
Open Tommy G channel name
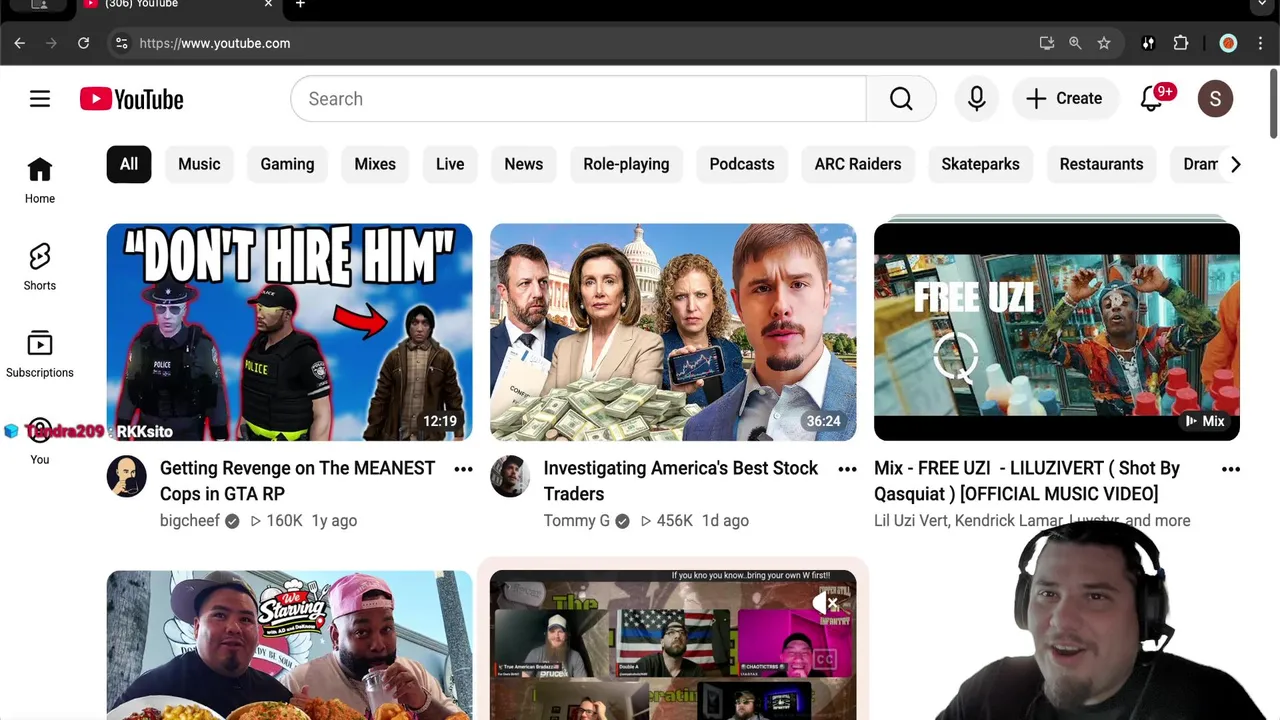point(577,521)
